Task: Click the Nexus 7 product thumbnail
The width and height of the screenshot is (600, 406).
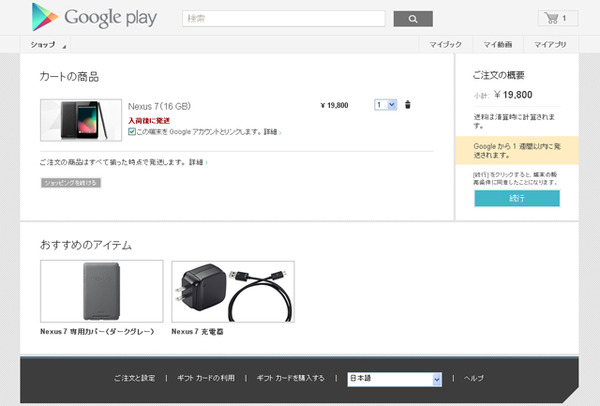Action: click(81, 120)
